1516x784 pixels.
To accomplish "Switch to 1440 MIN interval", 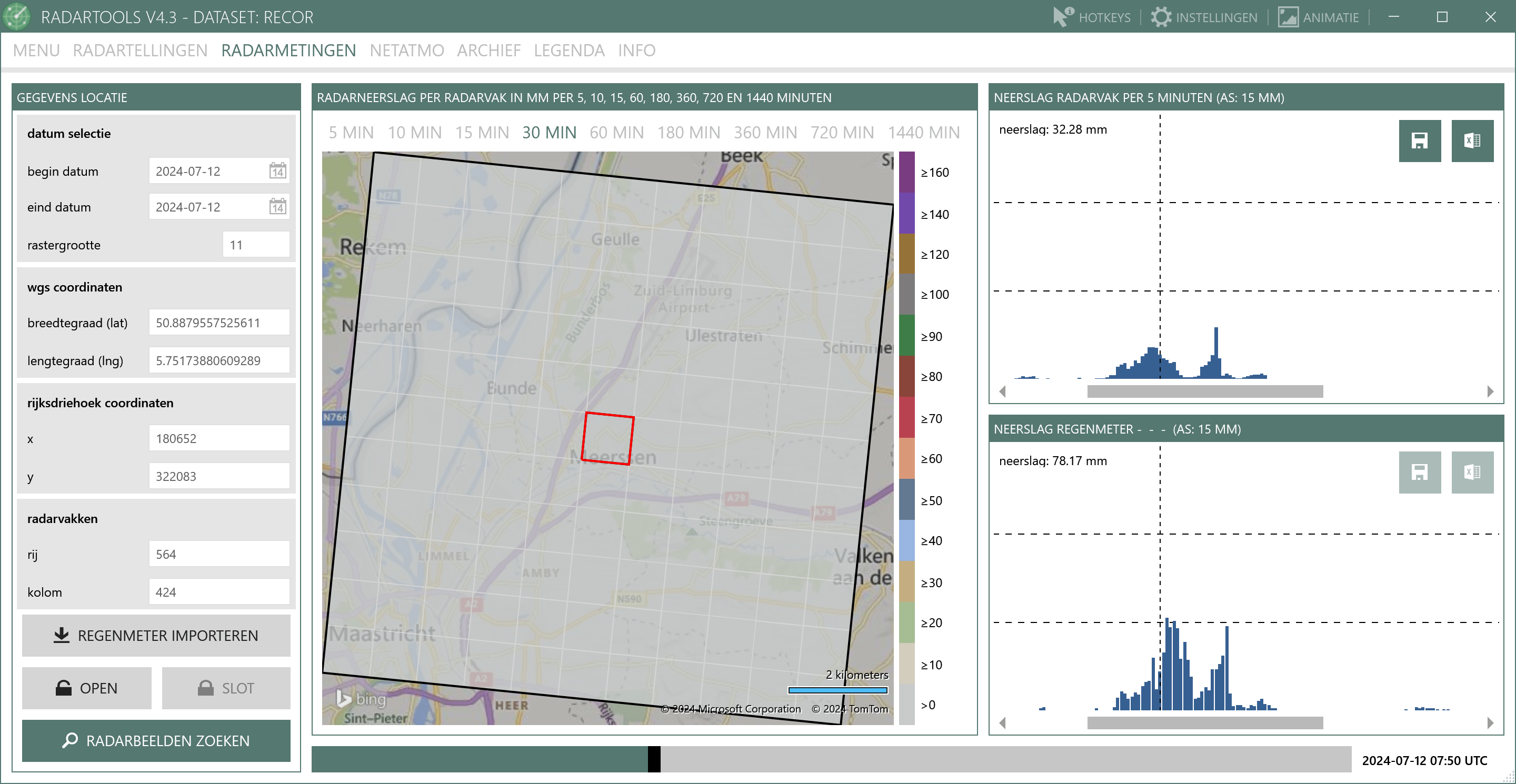I will pyautogui.click(x=923, y=133).
